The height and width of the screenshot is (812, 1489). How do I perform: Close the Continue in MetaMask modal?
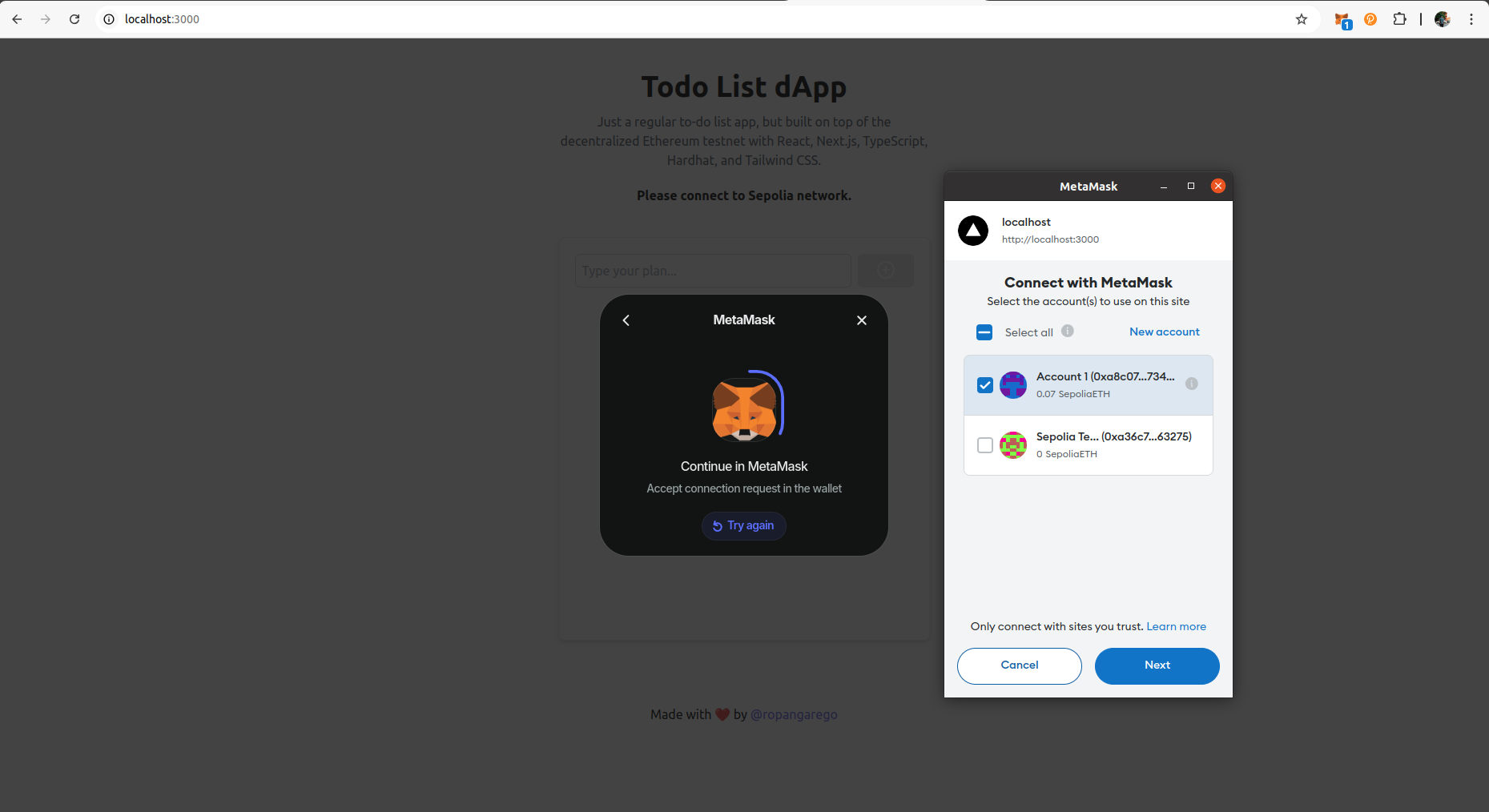coord(862,320)
